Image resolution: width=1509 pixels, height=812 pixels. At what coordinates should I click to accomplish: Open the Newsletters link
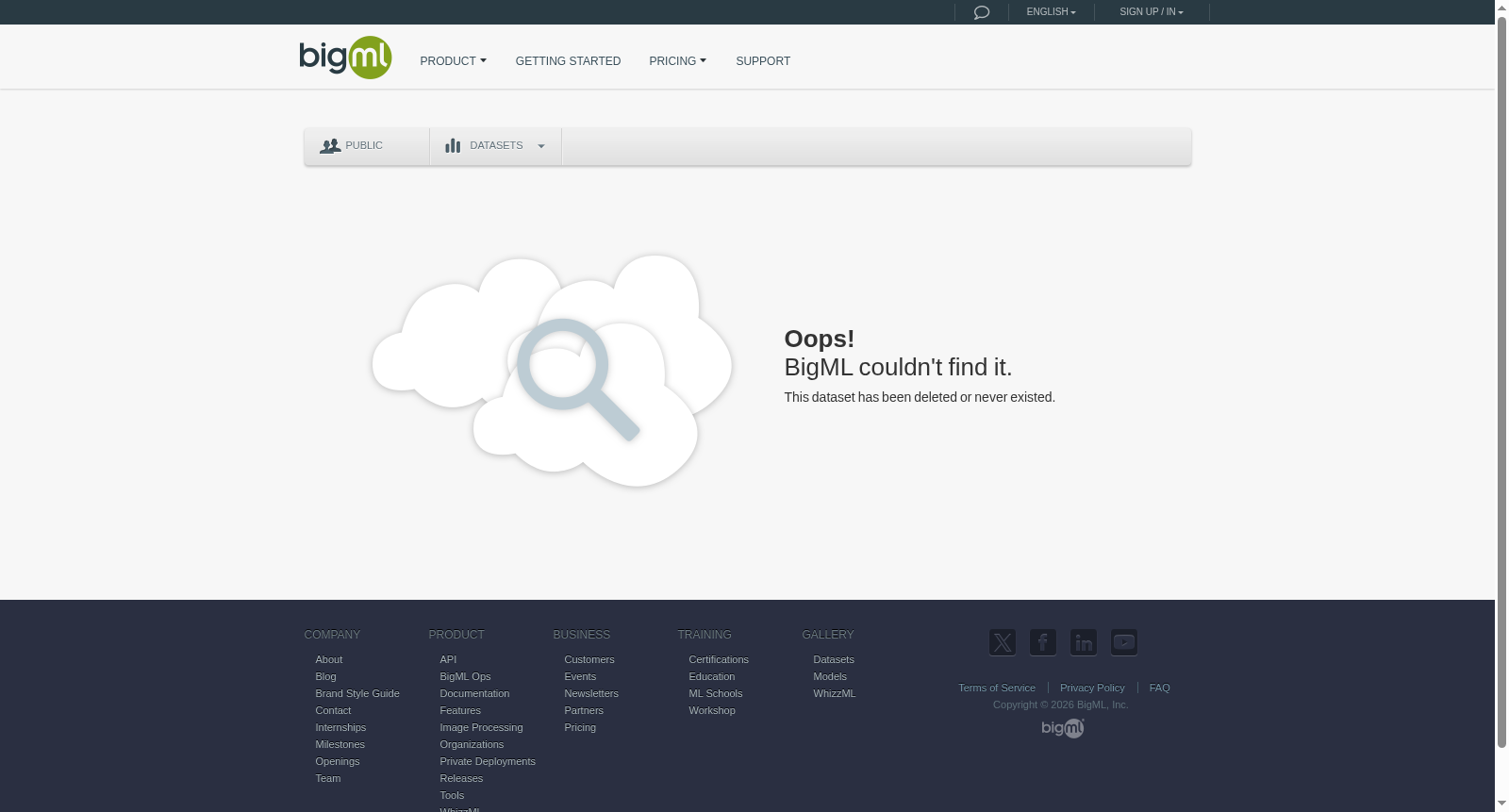pos(591,694)
